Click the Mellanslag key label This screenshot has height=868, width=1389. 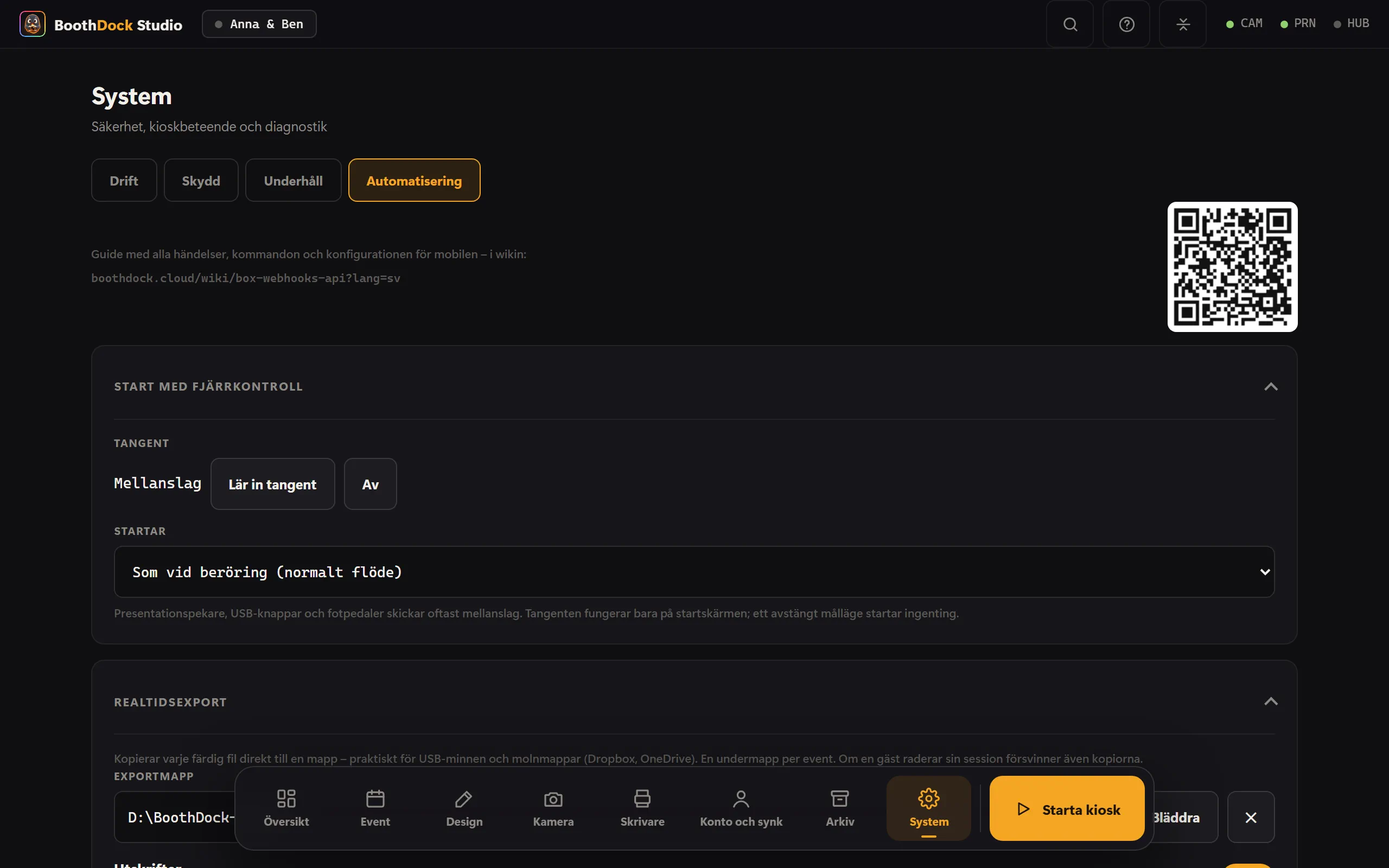pos(158,483)
